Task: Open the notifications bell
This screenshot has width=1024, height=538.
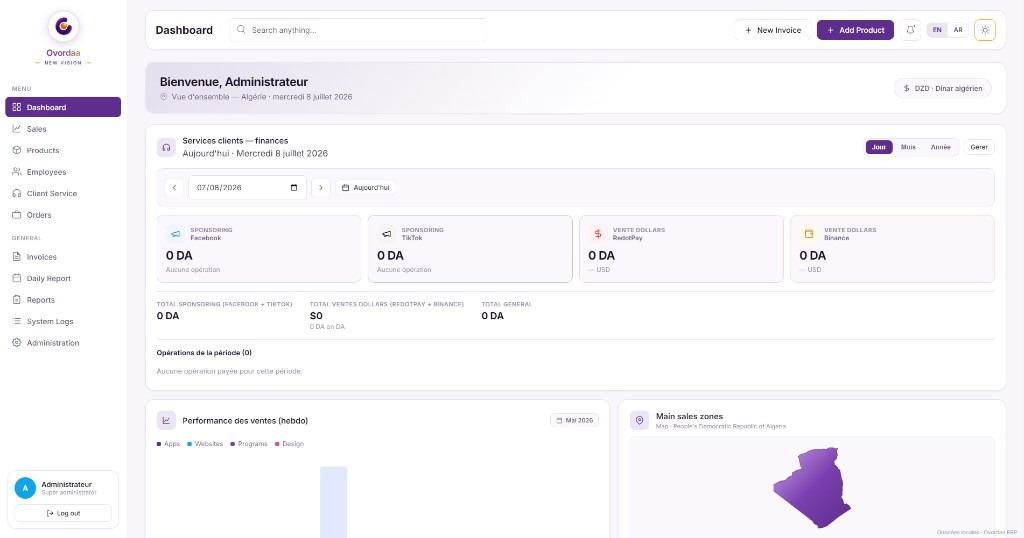Action: click(x=910, y=30)
